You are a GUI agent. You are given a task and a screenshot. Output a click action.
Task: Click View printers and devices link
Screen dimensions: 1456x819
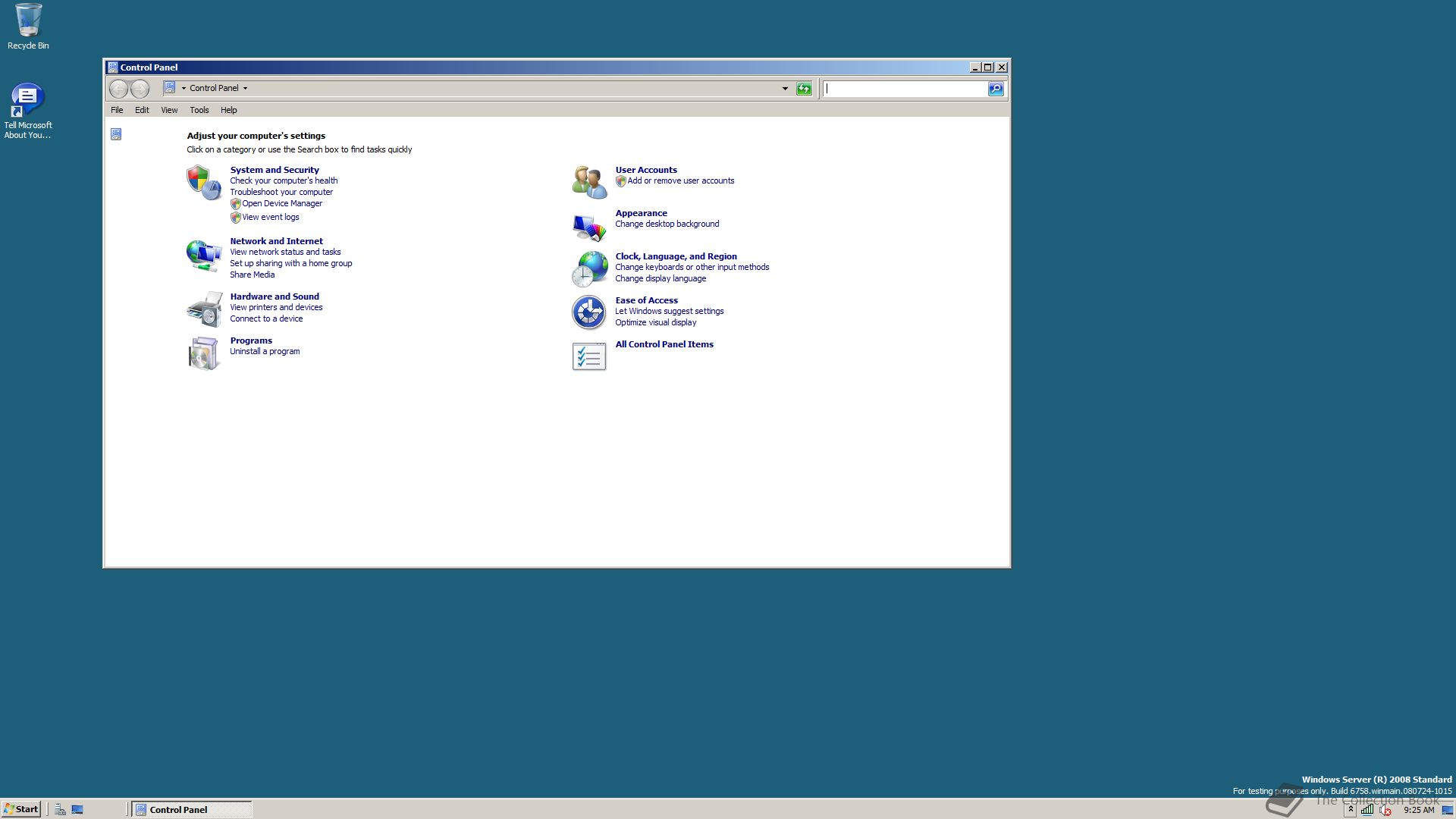pos(276,307)
